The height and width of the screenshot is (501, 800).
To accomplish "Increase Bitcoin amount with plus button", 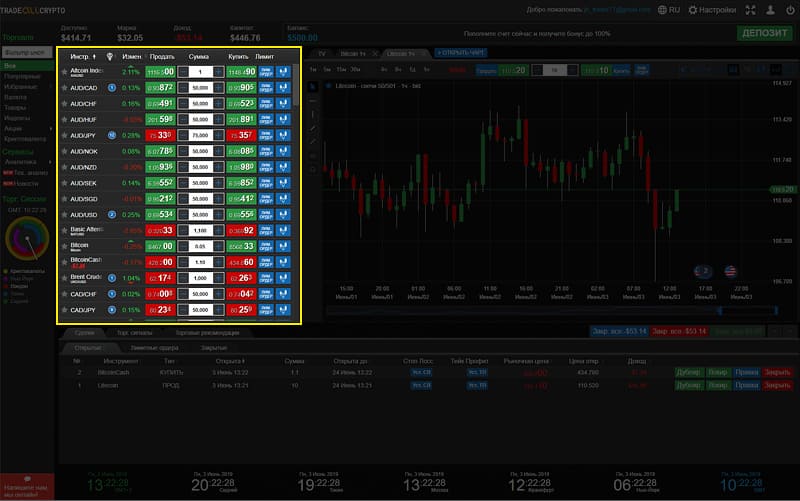I will [x=218, y=246].
